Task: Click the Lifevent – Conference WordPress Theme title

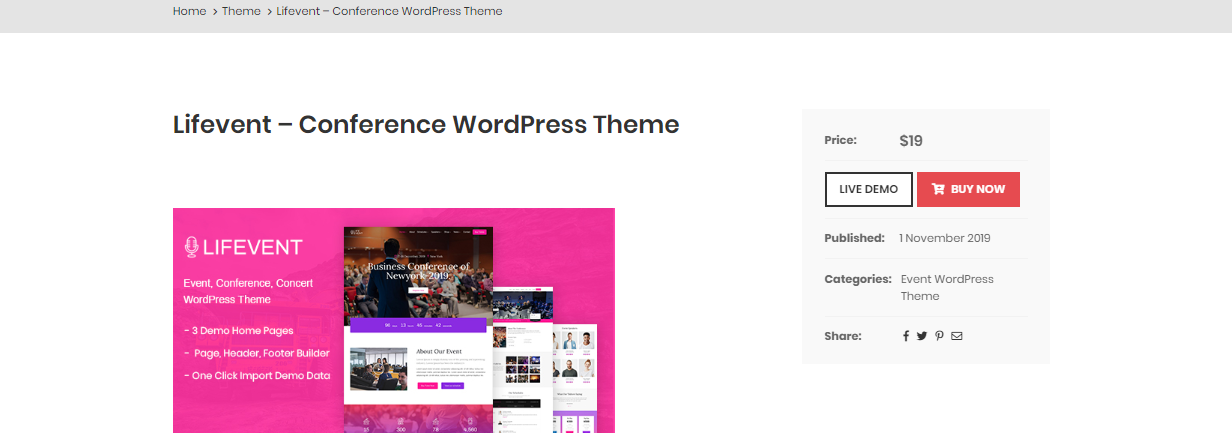Action: point(426,124)
